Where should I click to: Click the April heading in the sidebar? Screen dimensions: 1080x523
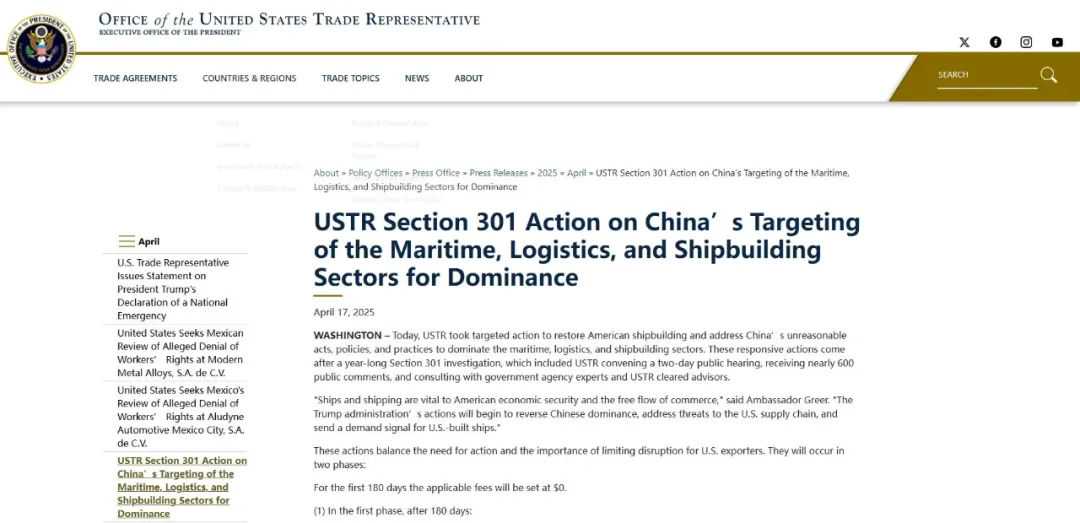point(149,242)
